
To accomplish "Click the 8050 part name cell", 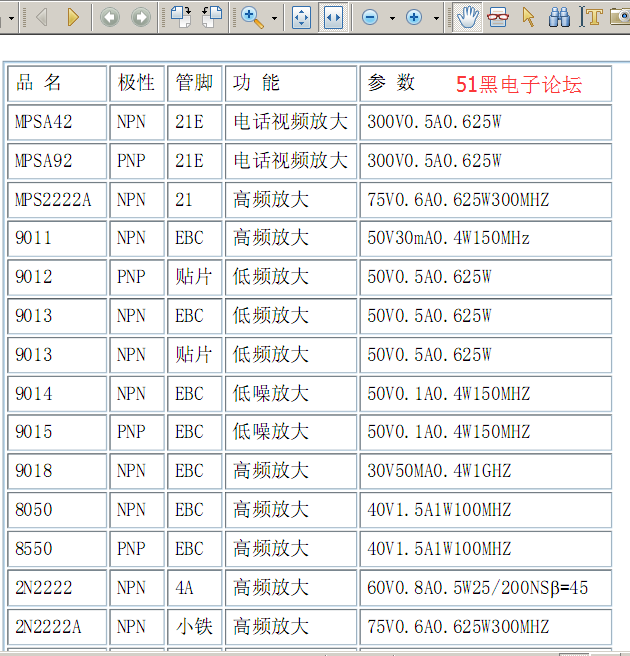I will 57,510.
